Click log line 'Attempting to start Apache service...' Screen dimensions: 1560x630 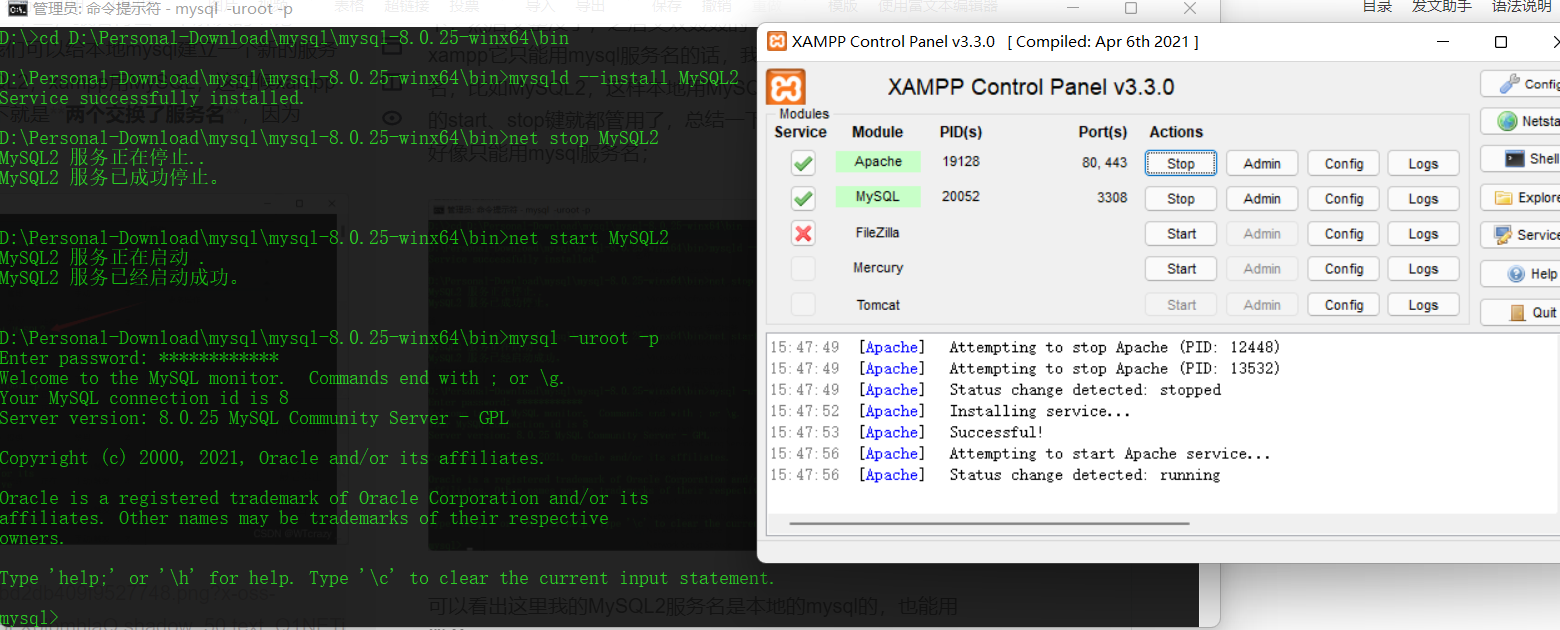[x=1110, y=454]
